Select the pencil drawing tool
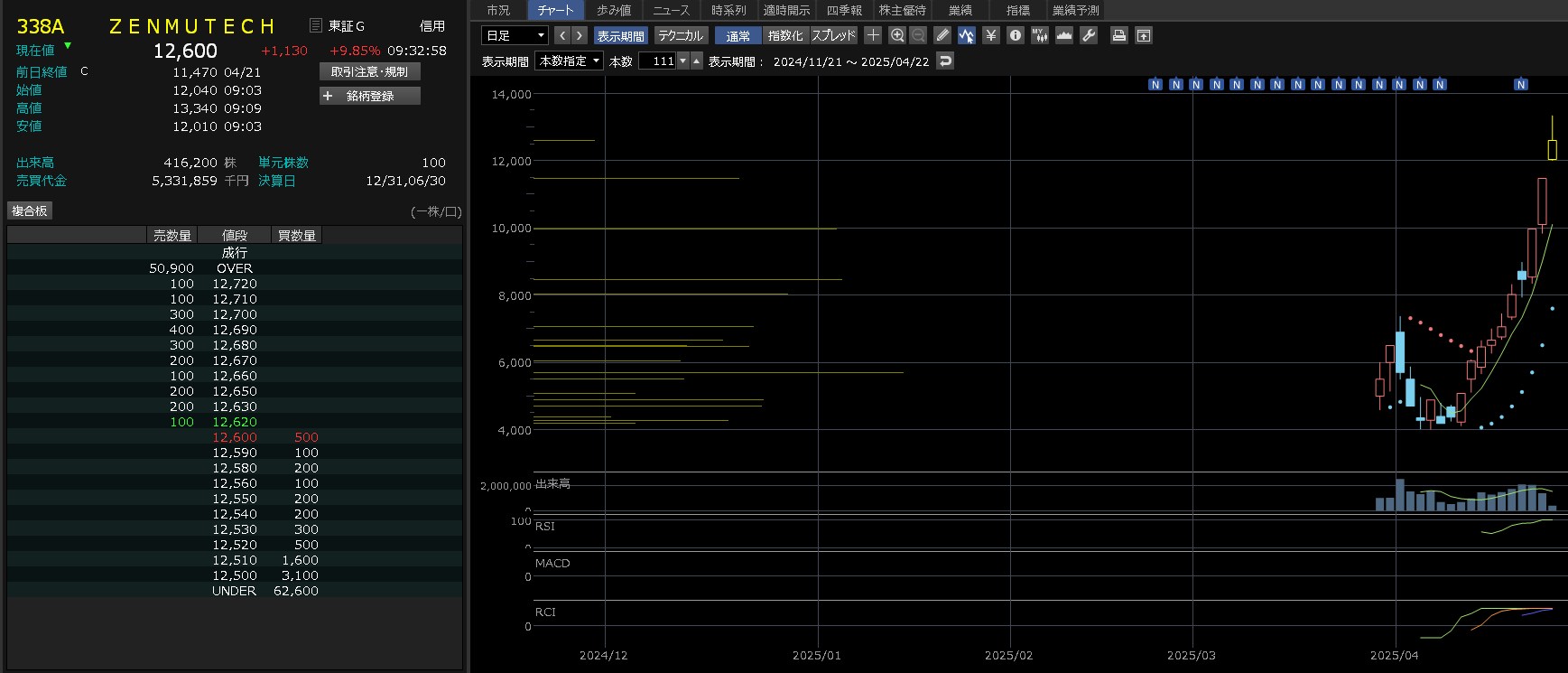The image size is (1568, 673). tap(942, 35)
